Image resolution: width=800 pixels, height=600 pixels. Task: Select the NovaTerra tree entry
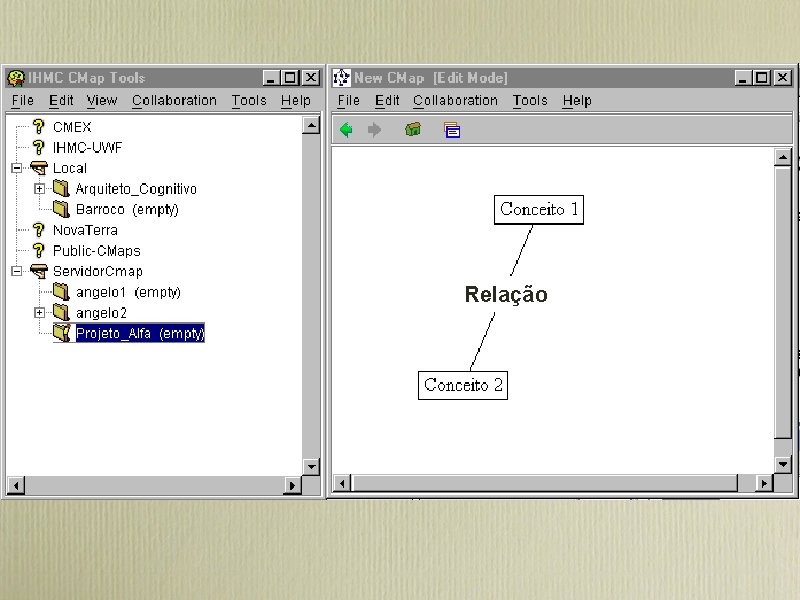[x=85, y=230]
